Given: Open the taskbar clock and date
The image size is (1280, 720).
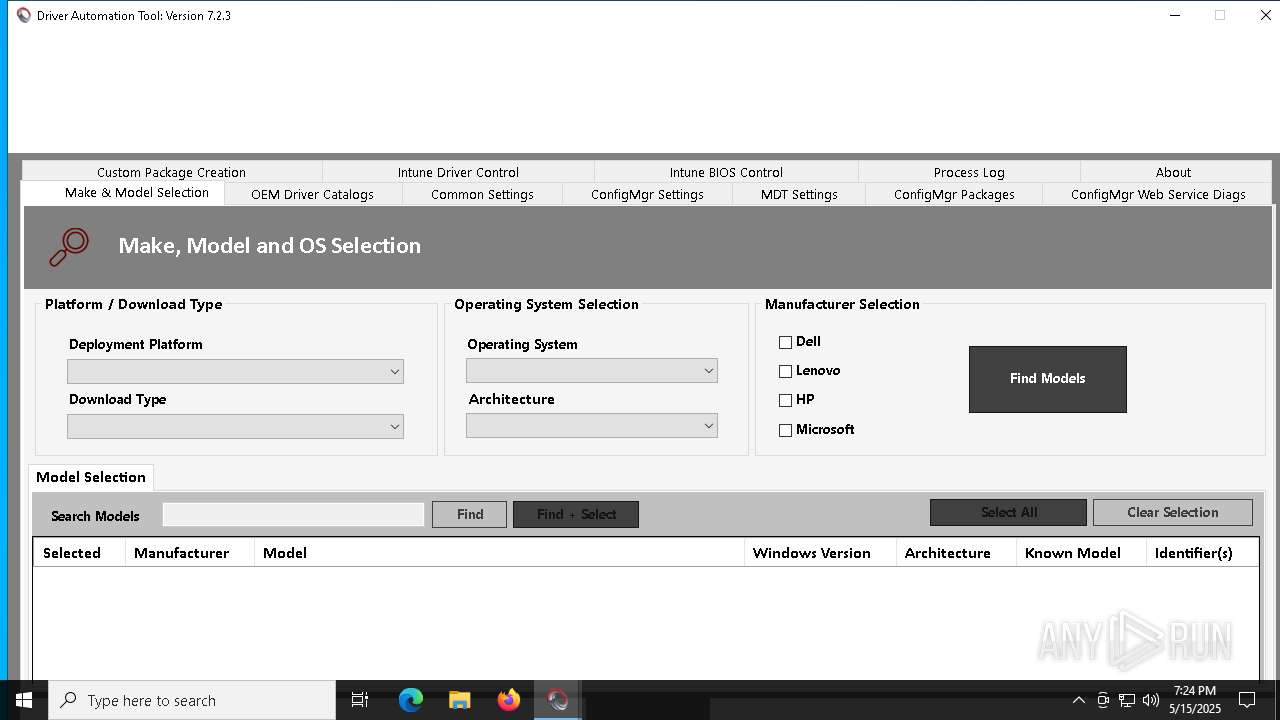Looking at the screenshot, I should pos(1195,700).
